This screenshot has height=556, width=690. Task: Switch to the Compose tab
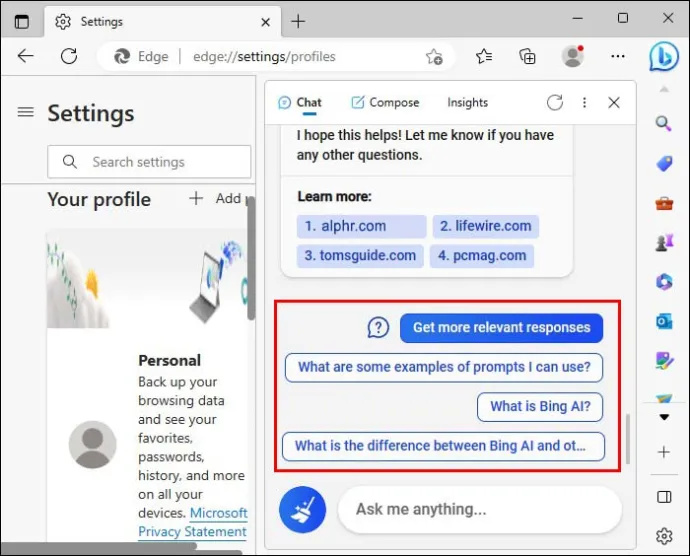point(385,103)
